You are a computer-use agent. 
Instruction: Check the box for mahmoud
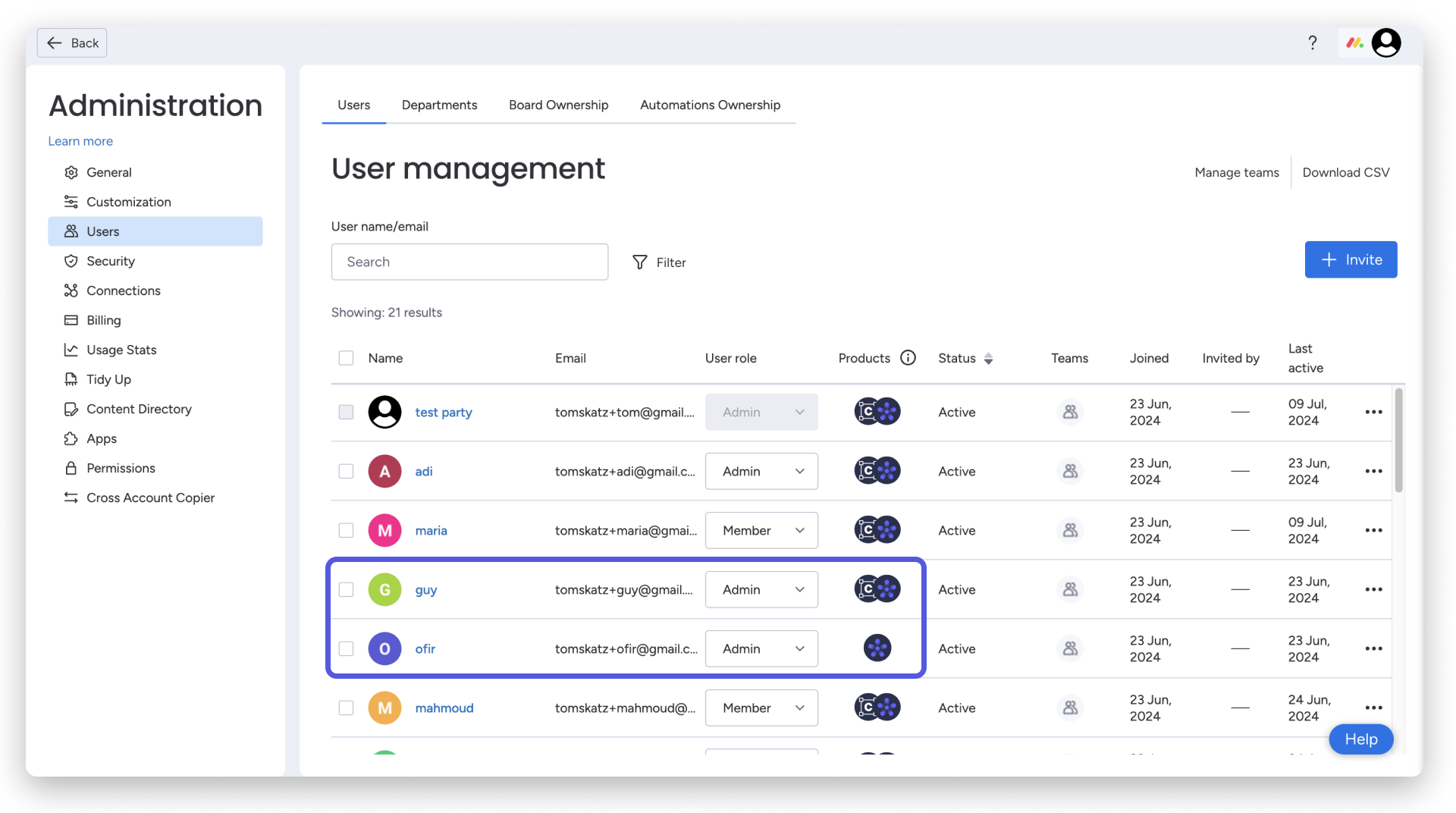[x=346, y=708]
